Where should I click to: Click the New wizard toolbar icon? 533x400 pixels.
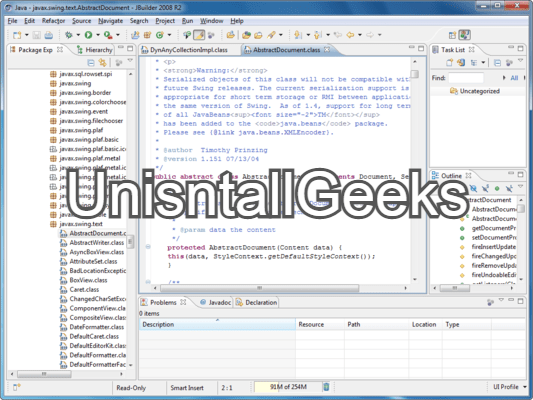pos(17,35)
